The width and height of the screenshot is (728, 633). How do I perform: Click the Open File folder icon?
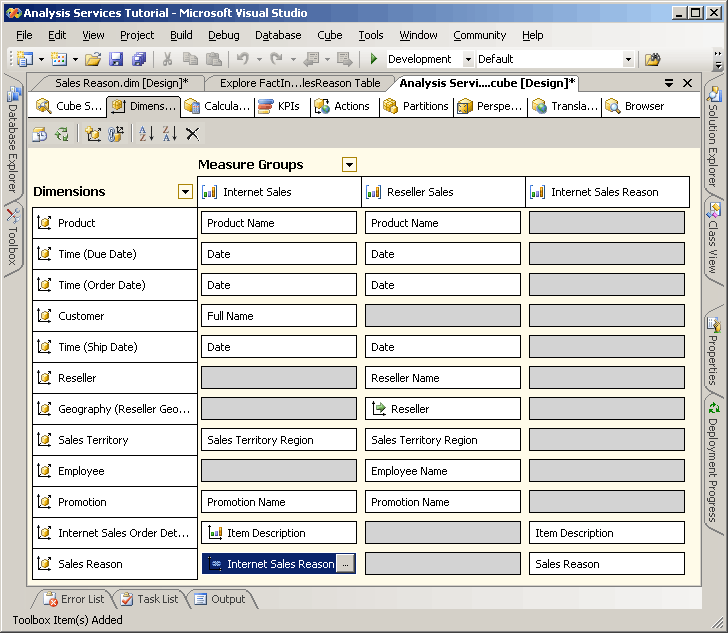pyautogui.click(x=93, y=59)
